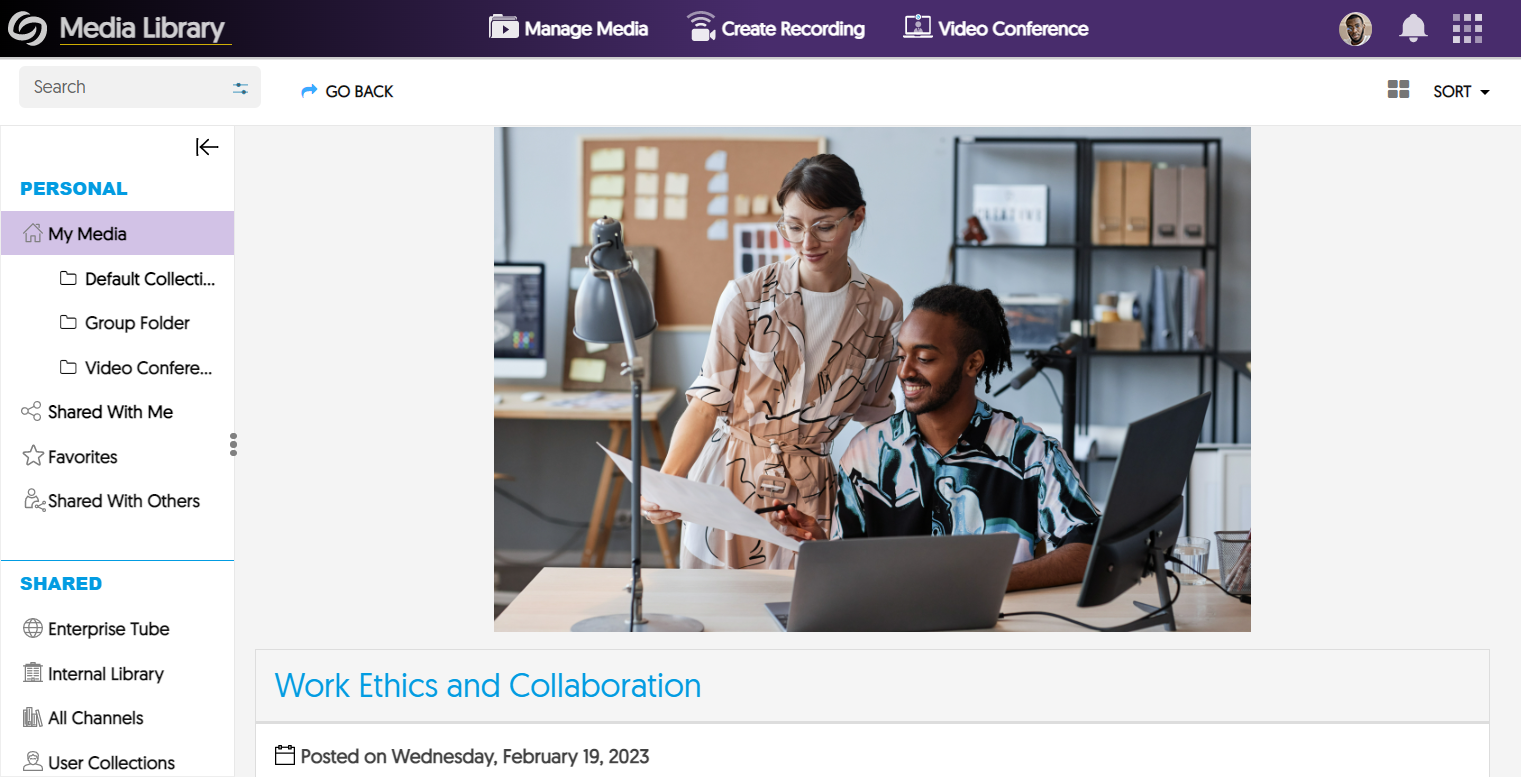The width and height of the screenshot is (1521, 777).
Task: Click the Work Ethics and Collaboration title
Action: click(488, 685)
